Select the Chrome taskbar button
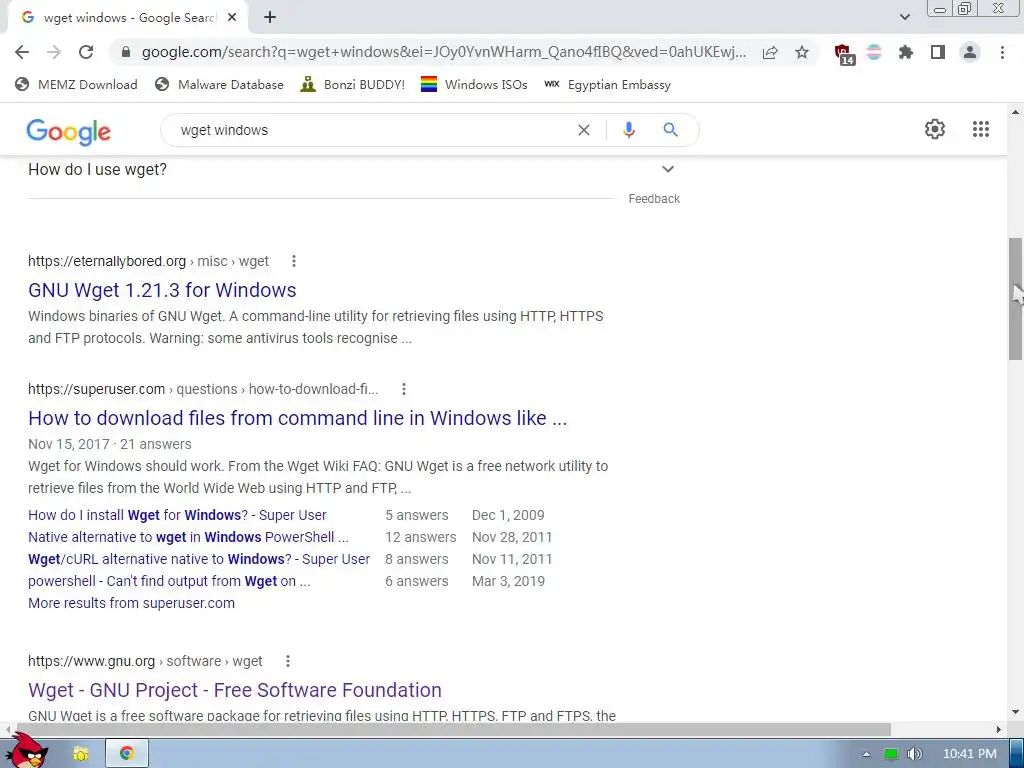The image size is (1024, 768). (127, 754)
